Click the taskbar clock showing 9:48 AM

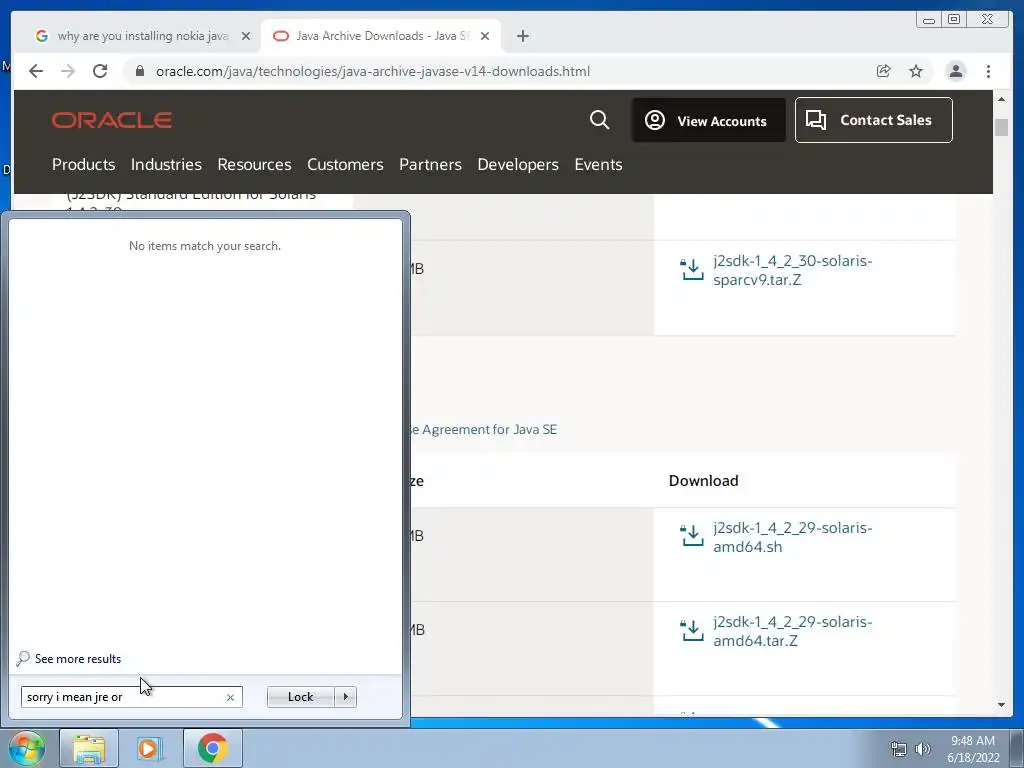(x=973, y=749)
